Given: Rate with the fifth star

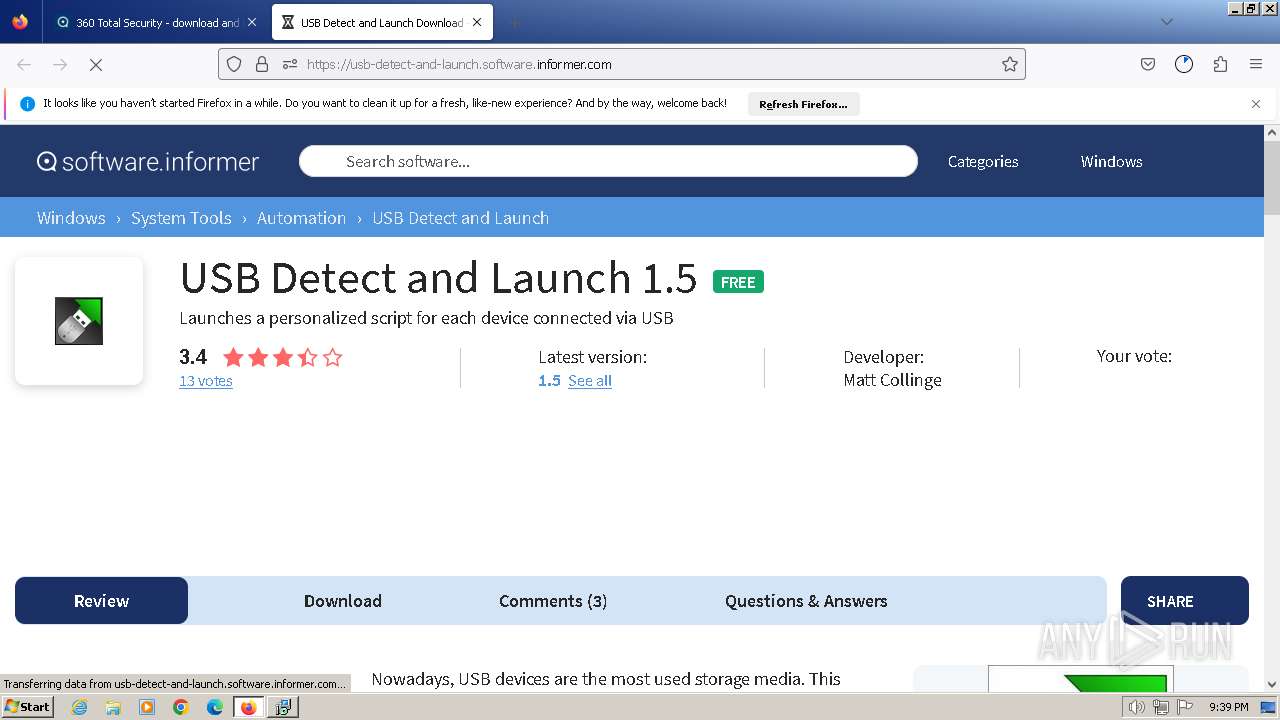Looking at the screenshot, I should click(333, 357).
